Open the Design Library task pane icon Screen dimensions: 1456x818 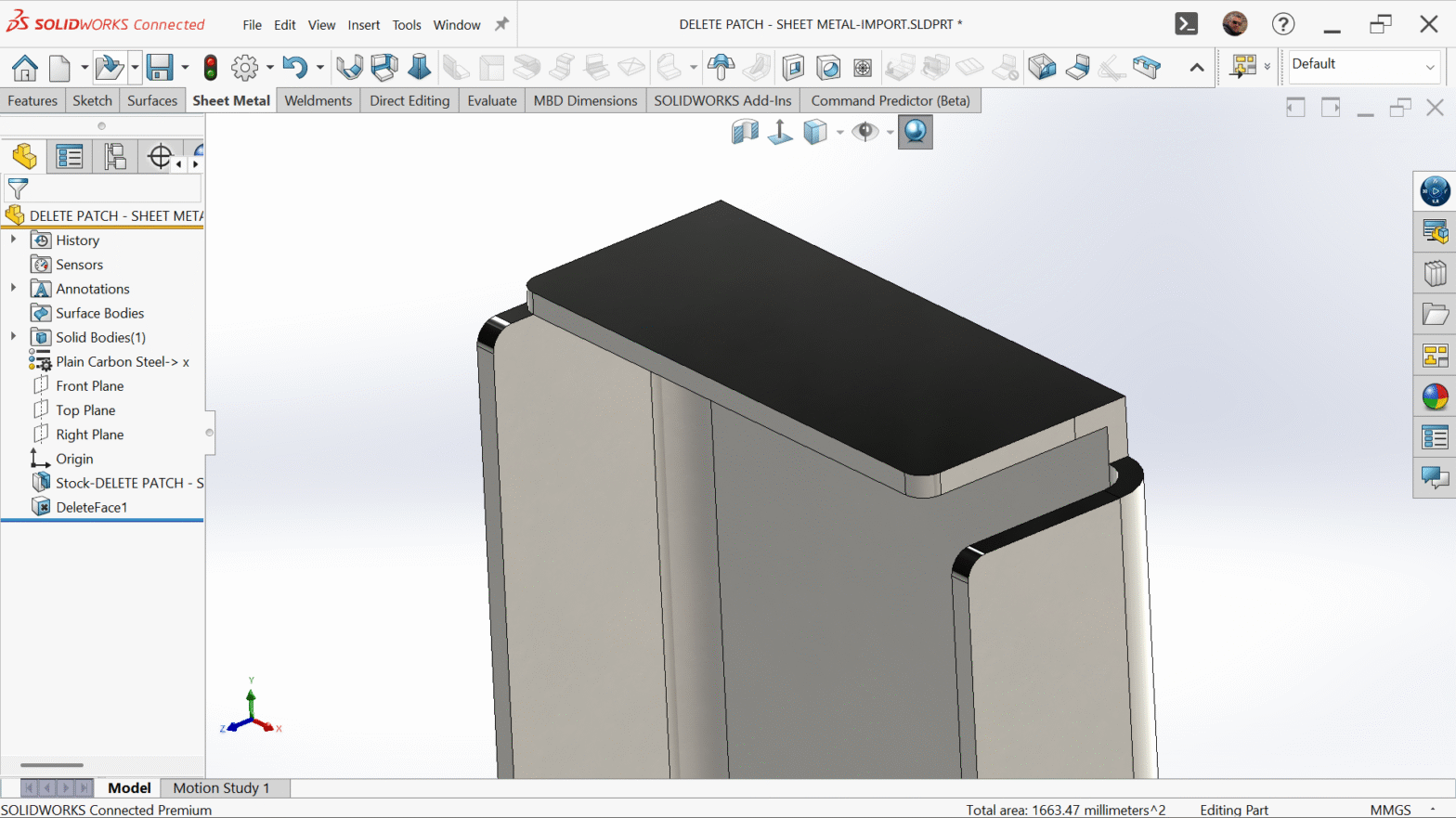1435,273
